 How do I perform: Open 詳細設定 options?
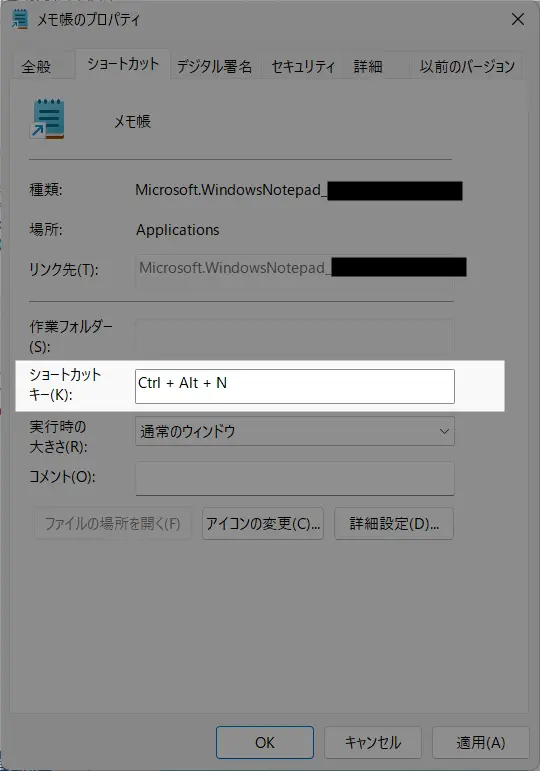click(393, 524)
